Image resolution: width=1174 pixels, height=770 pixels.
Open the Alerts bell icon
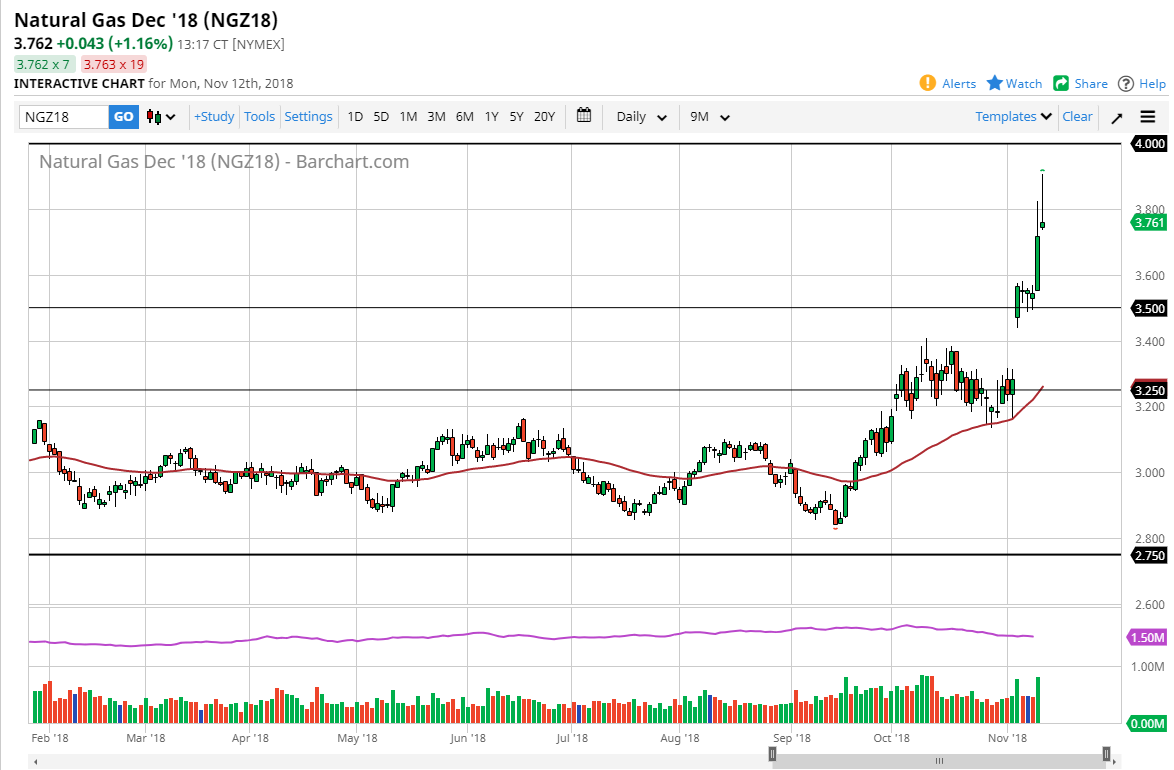tap(928, 83)
